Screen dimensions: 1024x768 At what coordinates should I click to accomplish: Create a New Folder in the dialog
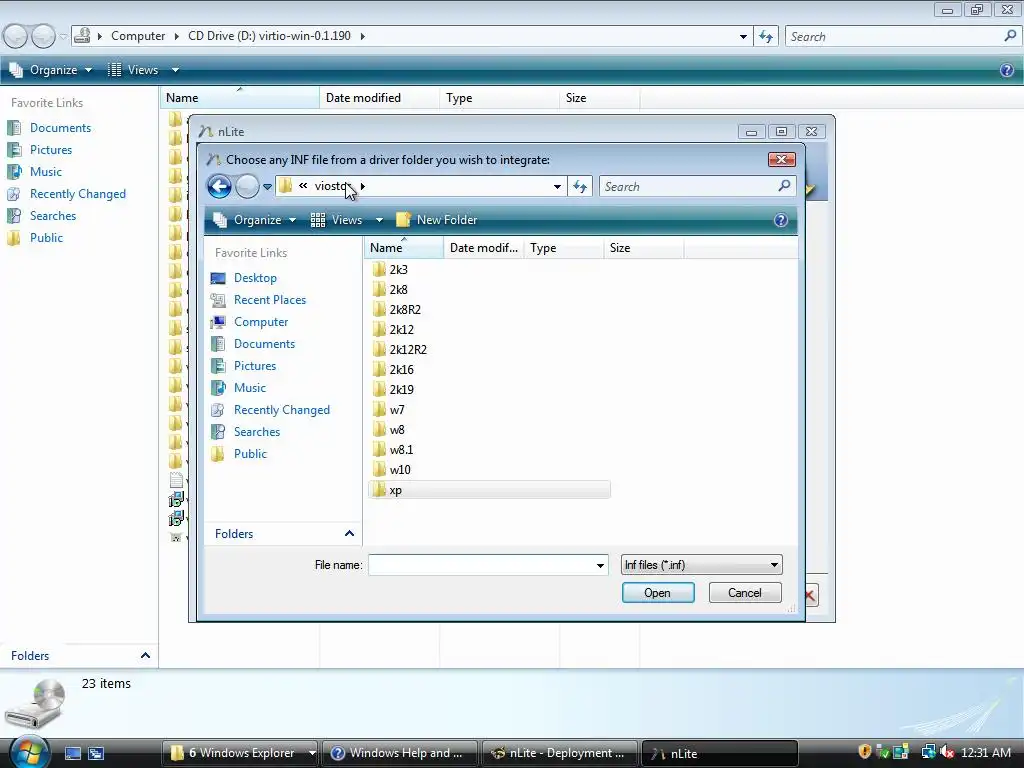point(437,220)
